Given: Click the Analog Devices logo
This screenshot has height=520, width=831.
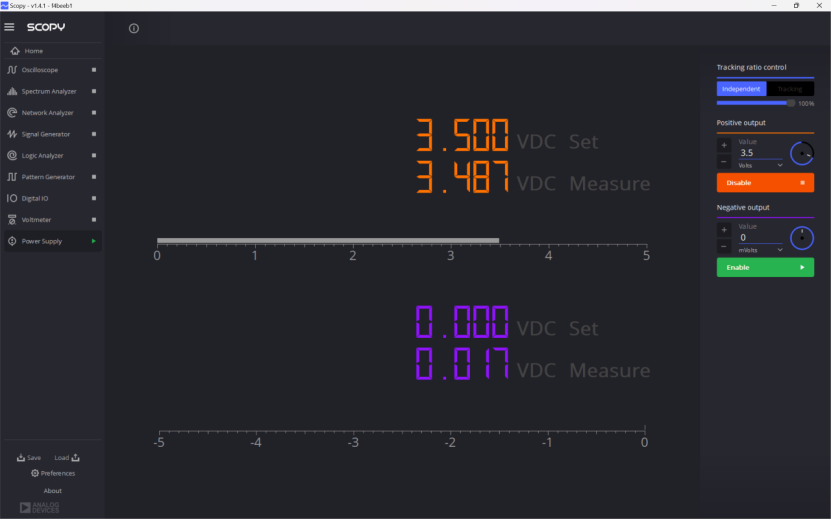Looking at the screenshot, I should [39, 508].
